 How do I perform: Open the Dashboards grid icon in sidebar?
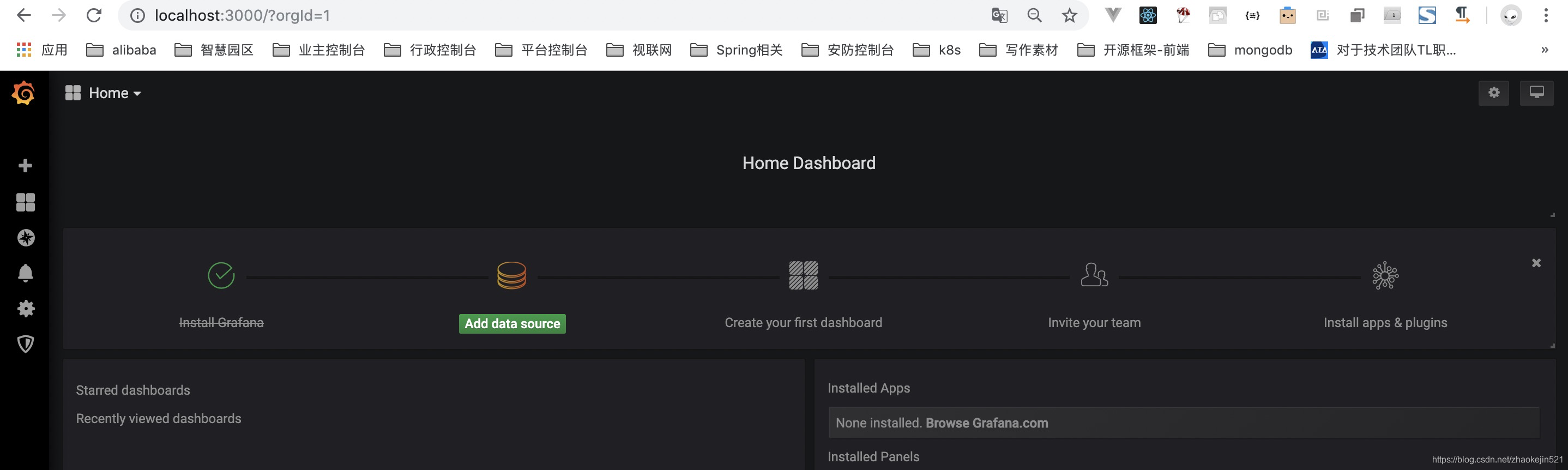[x=26, y=202]
